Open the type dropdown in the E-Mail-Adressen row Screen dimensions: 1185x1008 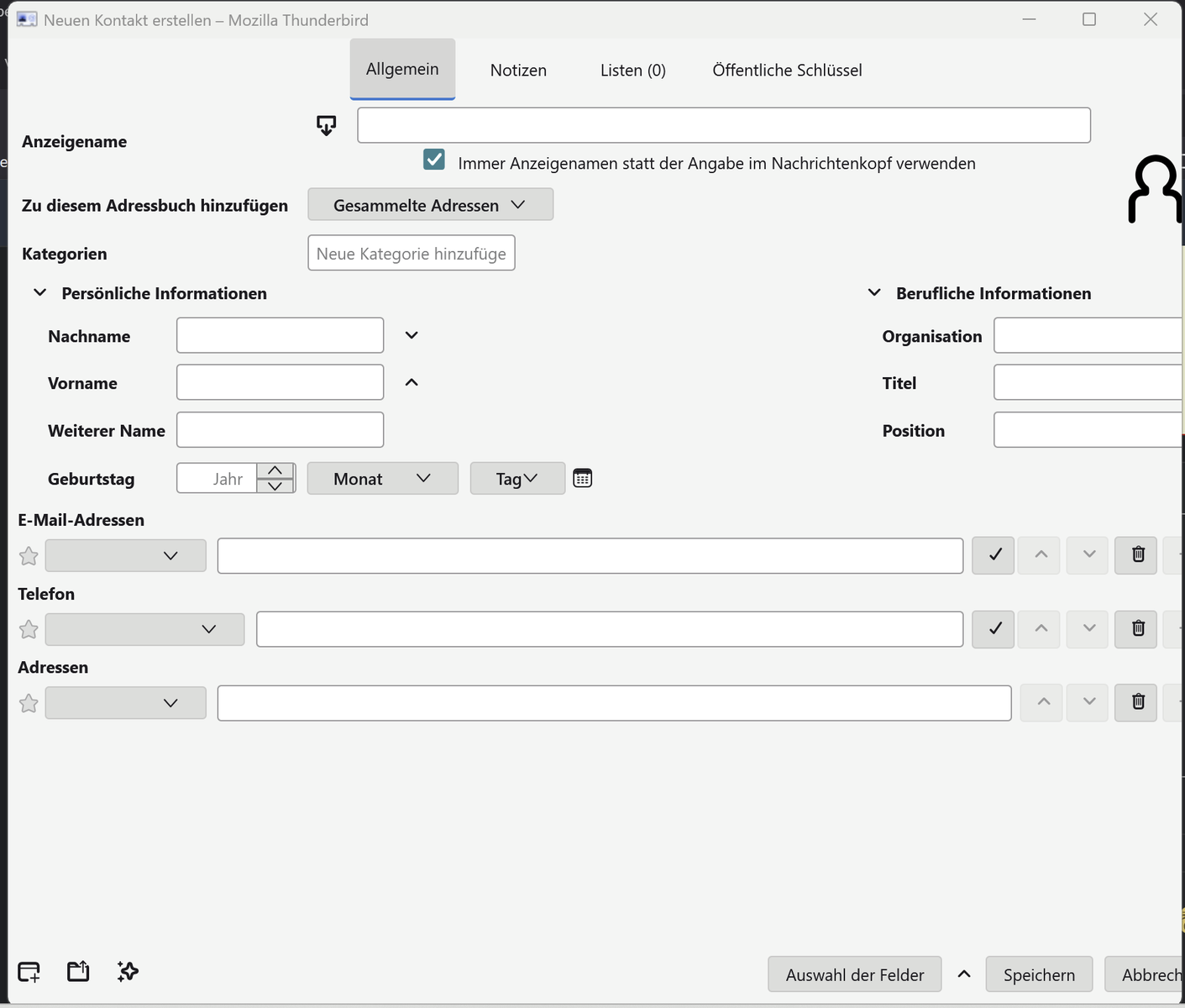pyautogui.click(x=126, y=556)
